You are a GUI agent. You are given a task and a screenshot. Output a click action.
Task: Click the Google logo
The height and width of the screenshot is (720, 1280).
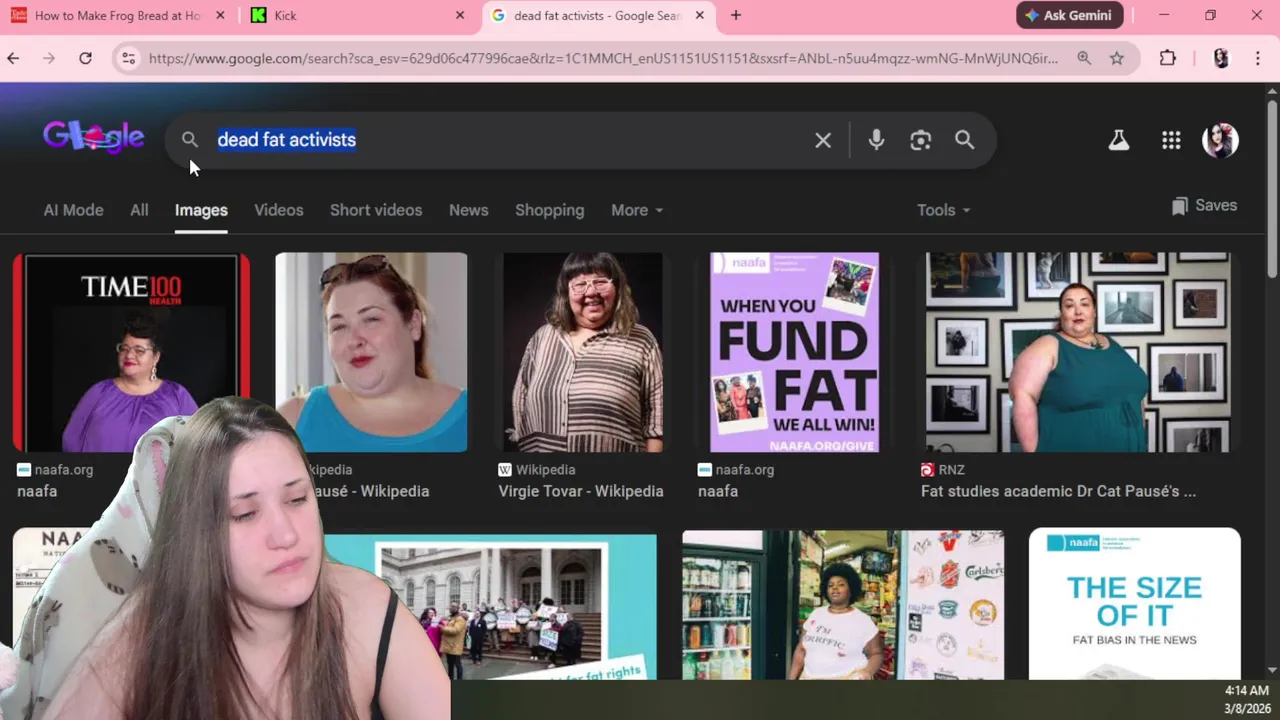click(x=93, y=137)
